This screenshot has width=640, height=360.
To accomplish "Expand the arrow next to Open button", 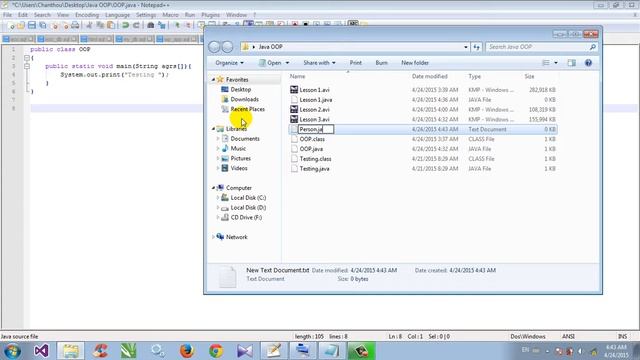I will [287, 63].
